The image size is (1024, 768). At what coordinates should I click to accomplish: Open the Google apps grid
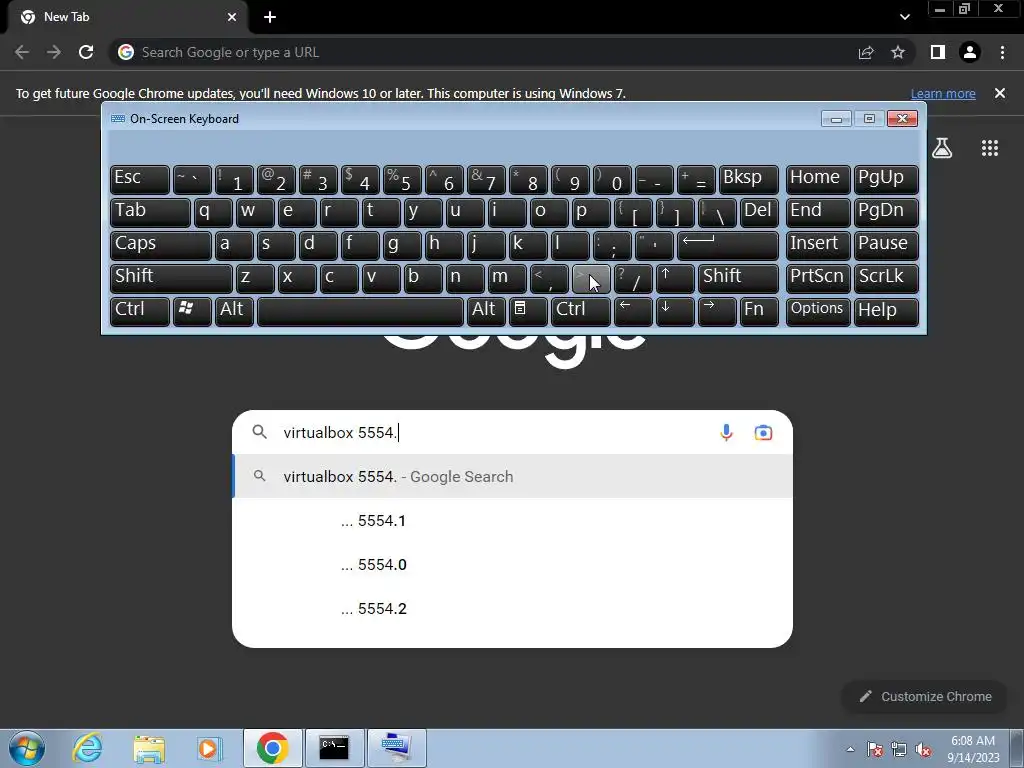(990, 148)
